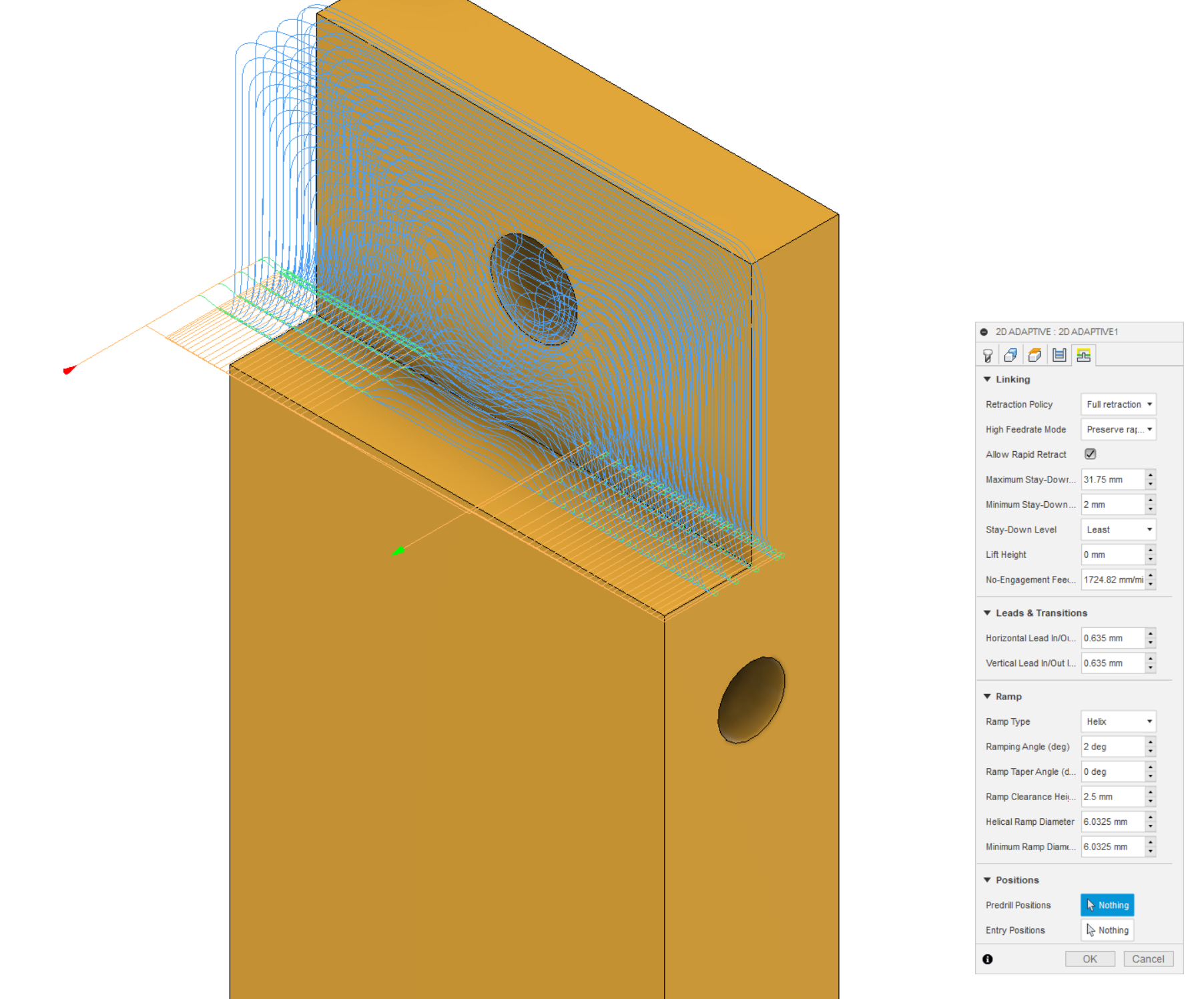Switch to the Linking tab
The width and height of the screenshot is (1204, 999).
[1084, 355]
